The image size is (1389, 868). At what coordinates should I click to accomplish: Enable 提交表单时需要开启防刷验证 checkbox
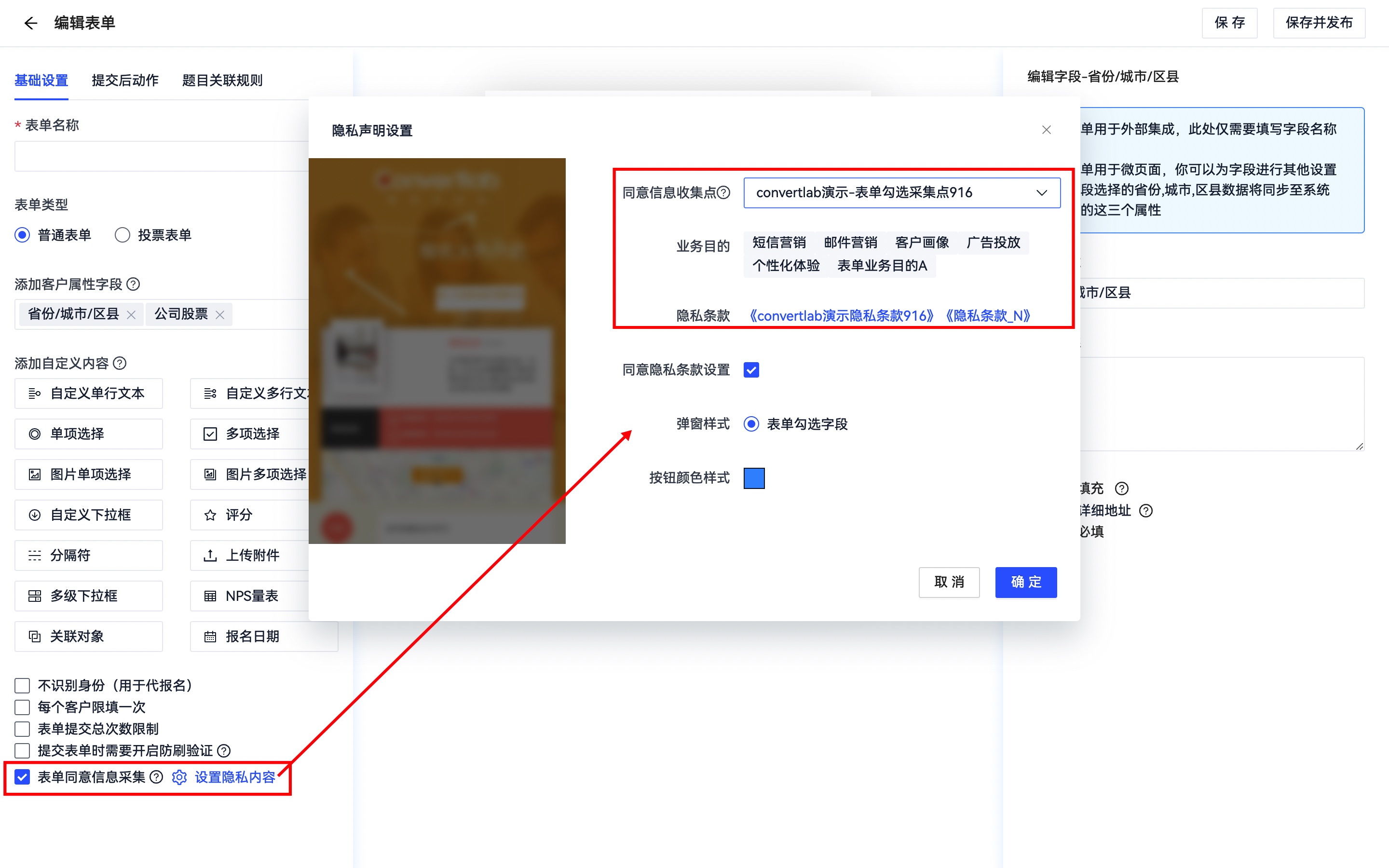22,751
